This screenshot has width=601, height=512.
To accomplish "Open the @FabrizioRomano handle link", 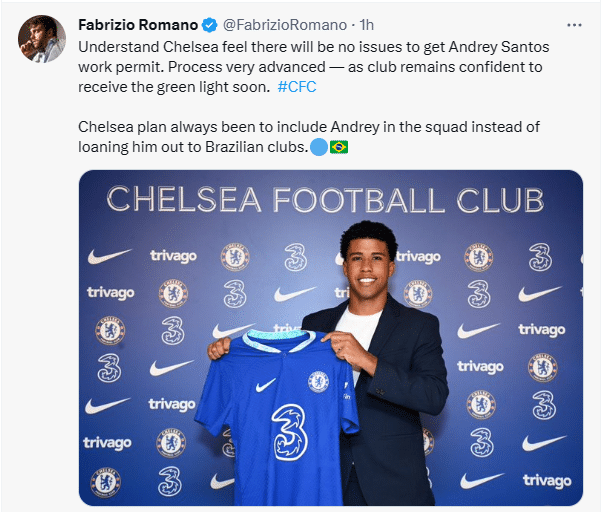I will click(x=286, y=24).
